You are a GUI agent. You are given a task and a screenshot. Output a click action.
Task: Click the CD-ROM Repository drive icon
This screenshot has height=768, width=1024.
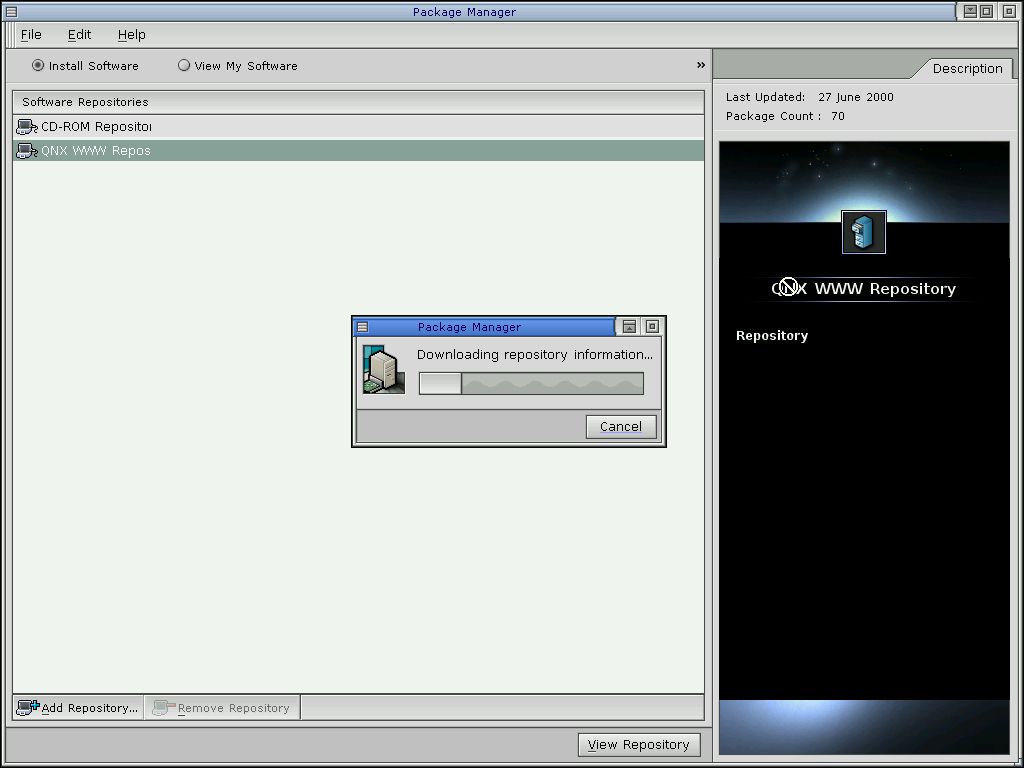point(26,127)
